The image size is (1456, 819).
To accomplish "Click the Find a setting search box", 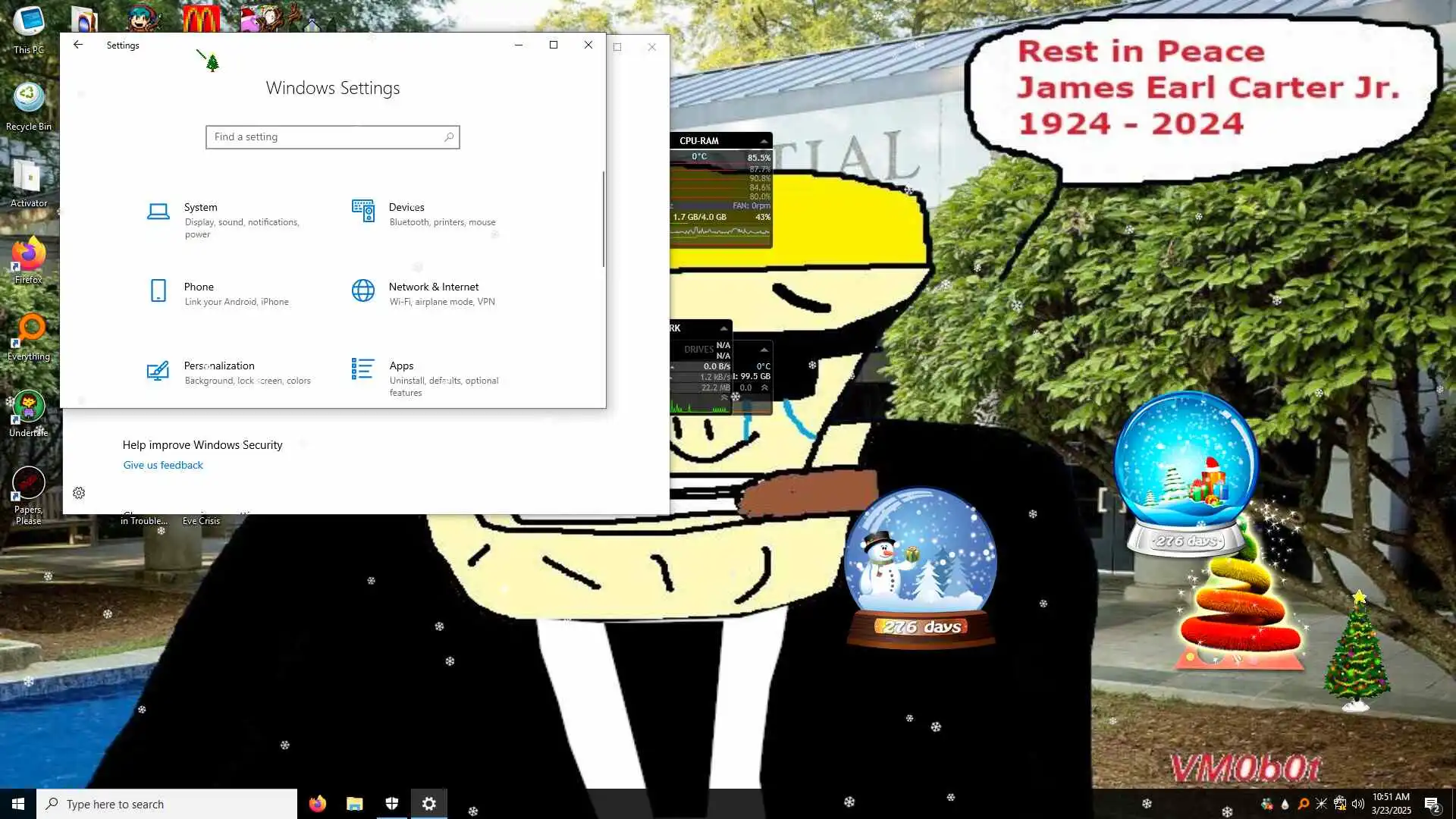I will pos(332,137).
